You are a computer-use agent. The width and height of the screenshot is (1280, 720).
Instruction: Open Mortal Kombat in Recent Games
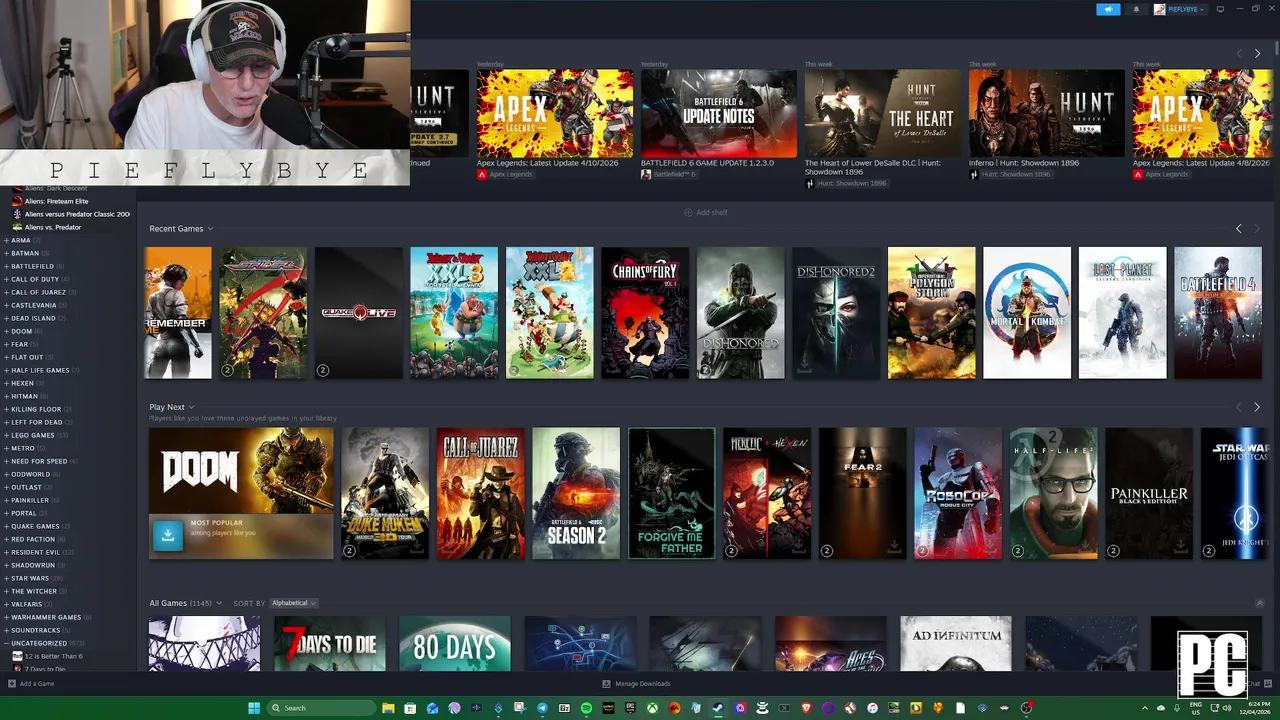click(1027, 313)
